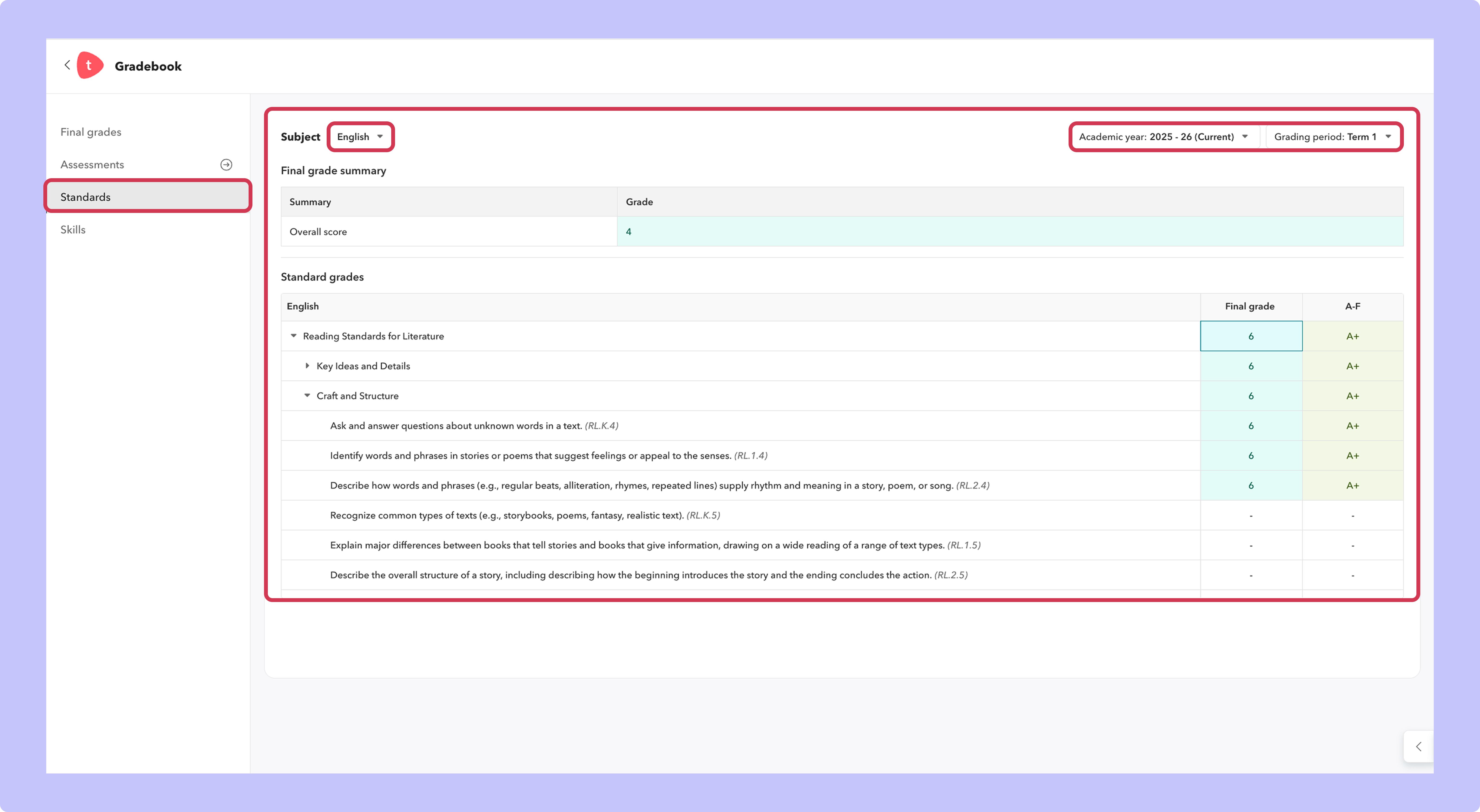This screenshot has height=812, width=1480.
Task: Open the Assessments circled arrow icon
Action: tap(226, 165)
